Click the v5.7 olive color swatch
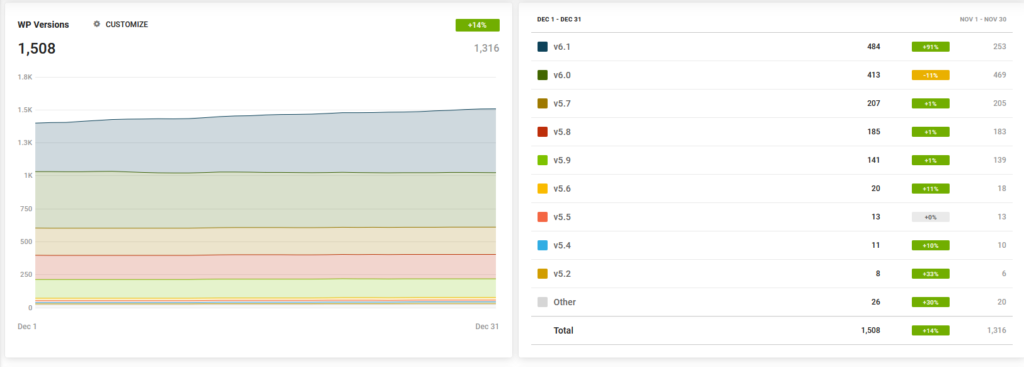The width and height of the screenshot is (1024, 367). tap(542, 103)
